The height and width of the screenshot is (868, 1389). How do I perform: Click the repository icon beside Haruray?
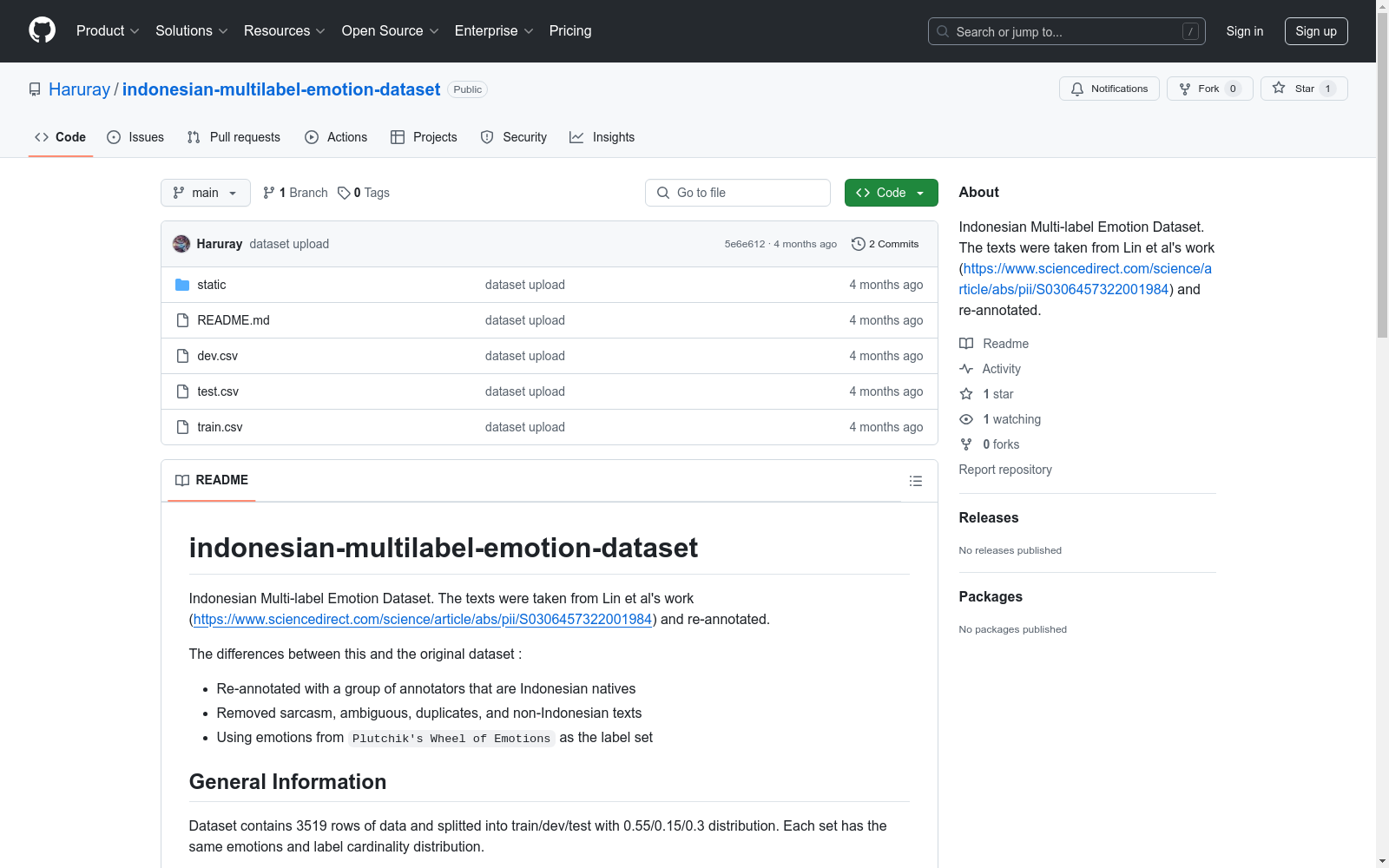pos(35,89)
